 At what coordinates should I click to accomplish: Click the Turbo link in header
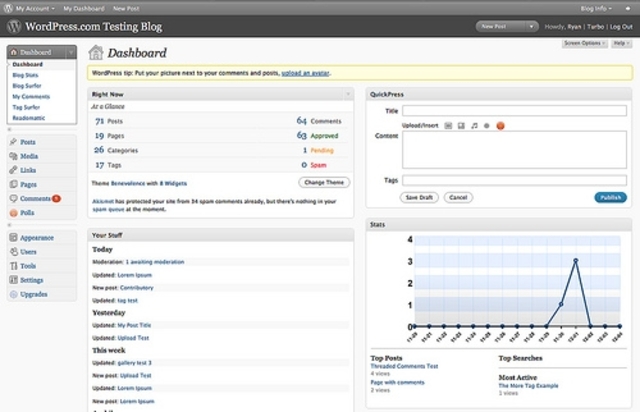(x=595, y=27)
